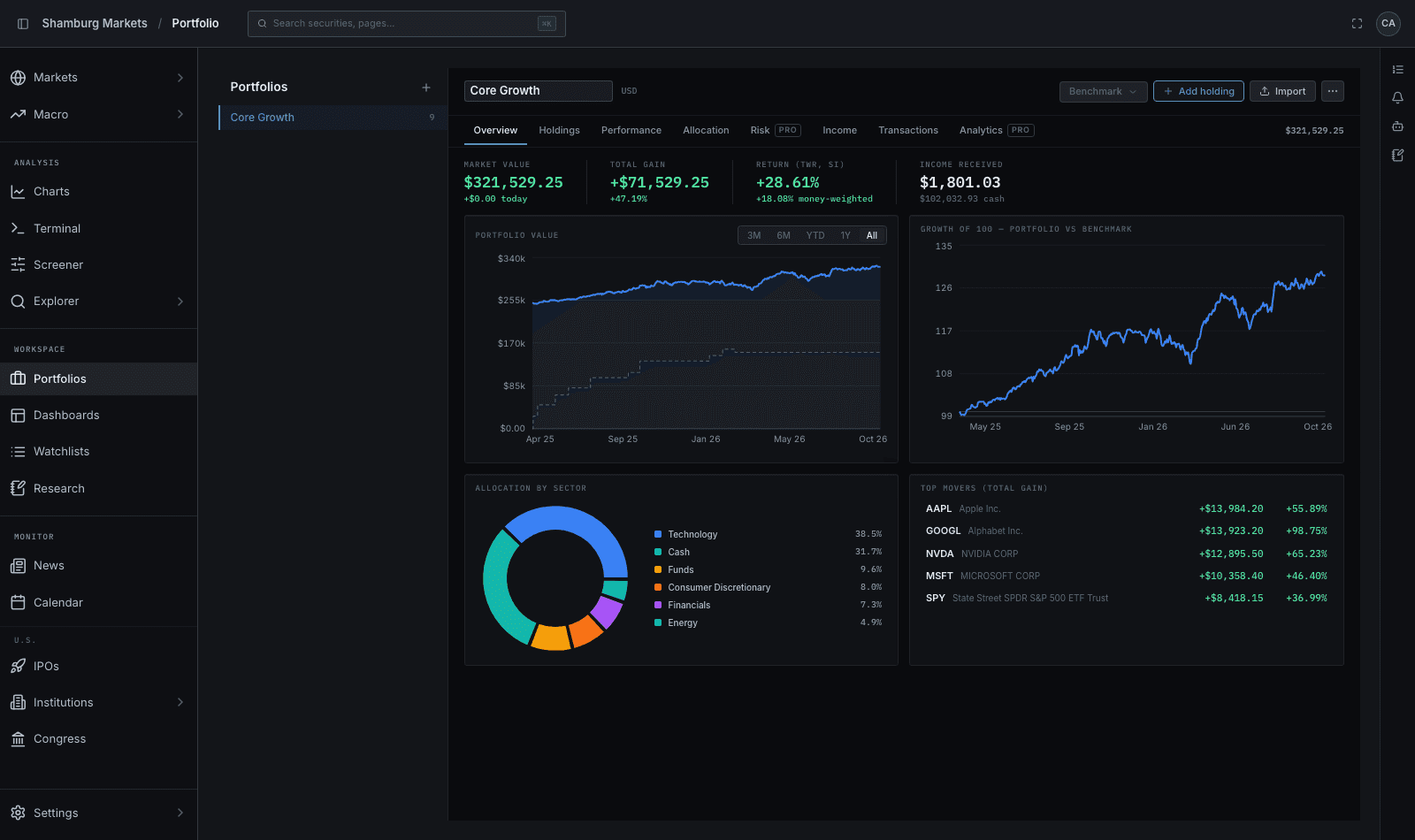Open the list panel icon in right rail
The width and height of the screenshot is (1415, 840).
pyautogui.click(x=1397, y=70)
